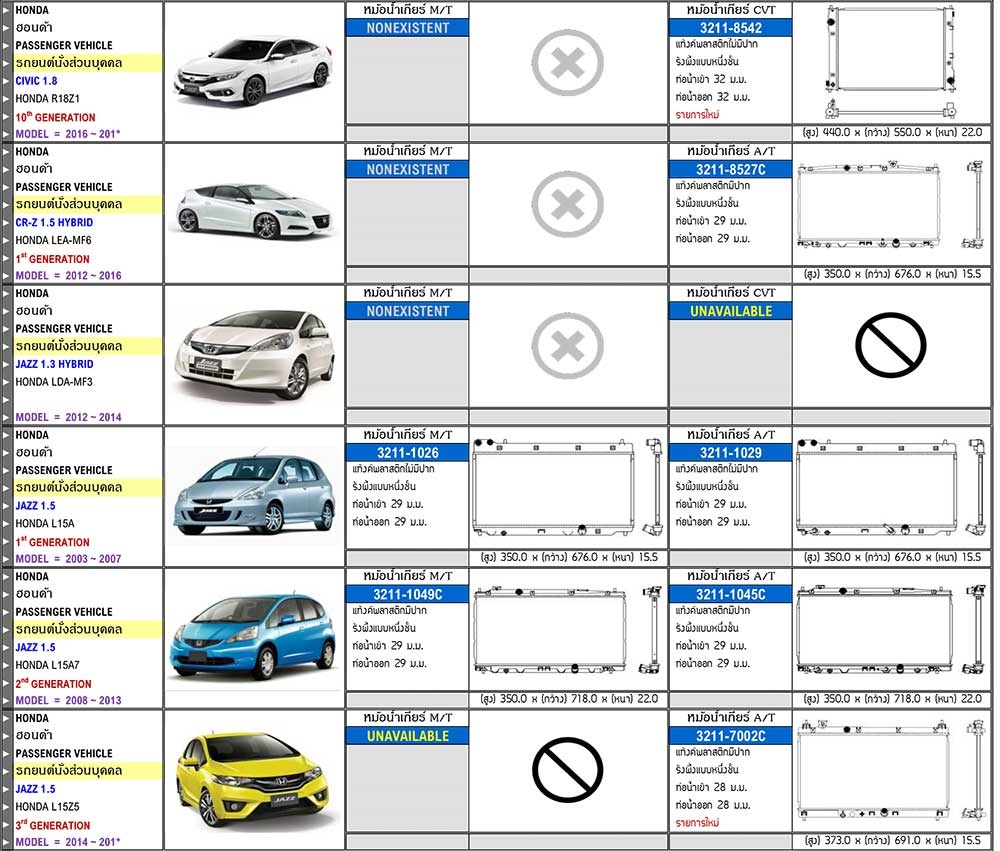Screen dimensions: 1000x851
Task: Click part number 3211-1026
Action: pos(408,453)
